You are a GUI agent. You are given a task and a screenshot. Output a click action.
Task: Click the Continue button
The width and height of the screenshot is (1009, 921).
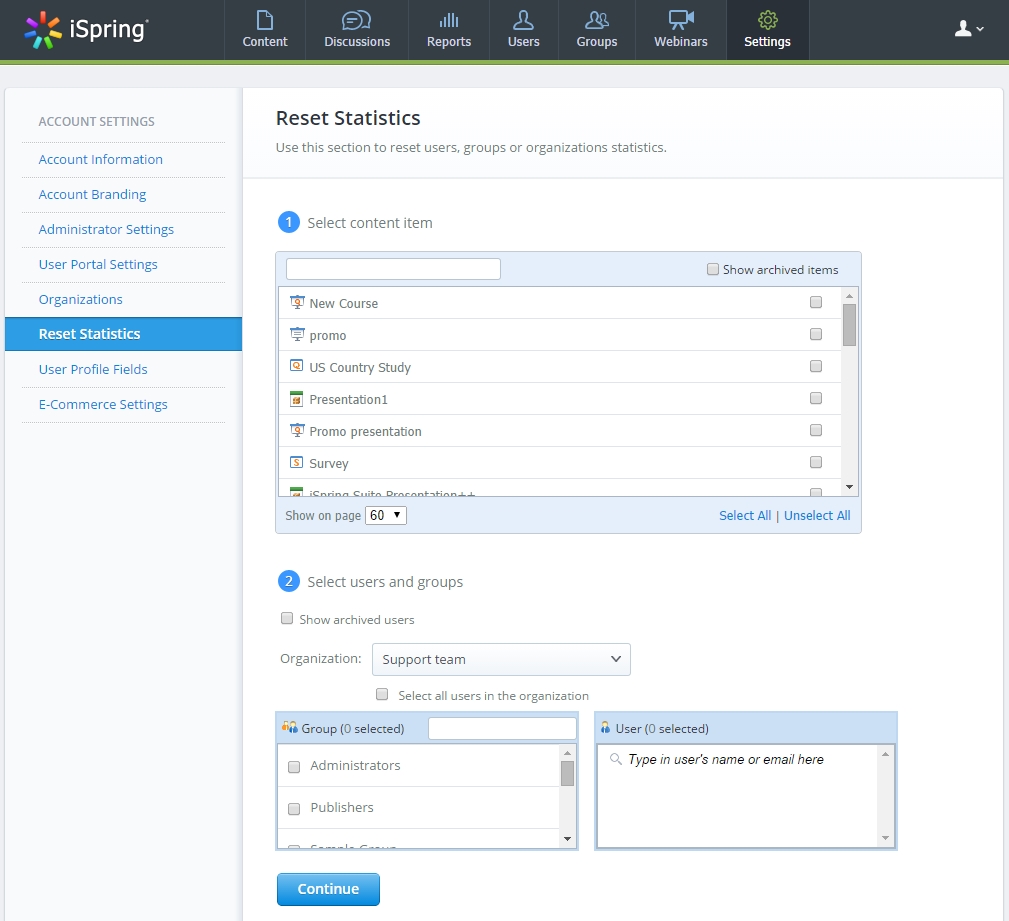pos(328,889)
